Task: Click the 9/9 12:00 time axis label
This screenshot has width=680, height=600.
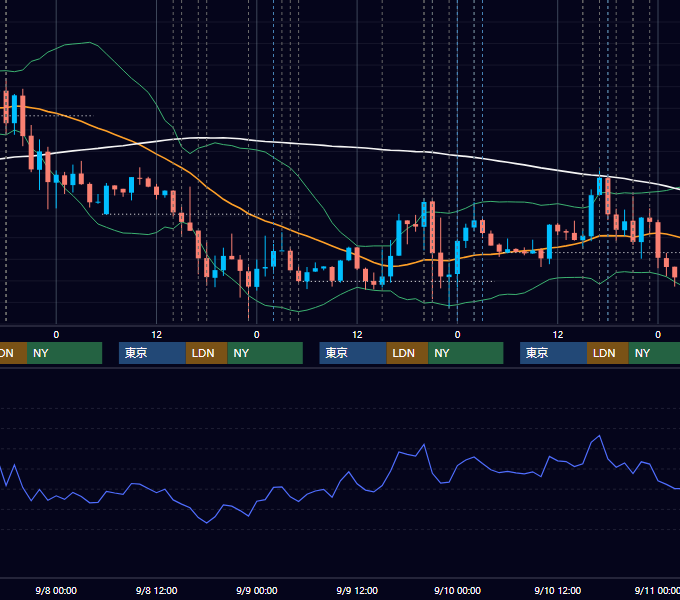Action: pos(357,590)
